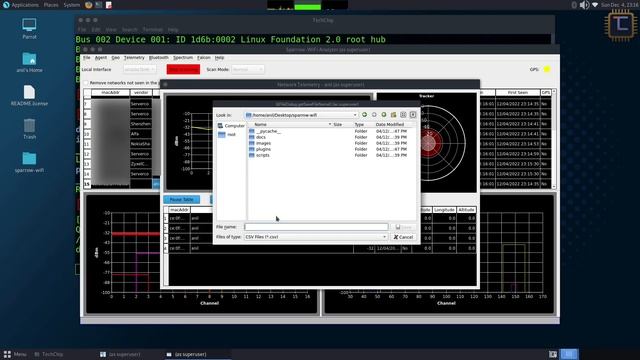Click the Save button in file dialog
The width and height of the screenshot is (640, 360).
403,227
